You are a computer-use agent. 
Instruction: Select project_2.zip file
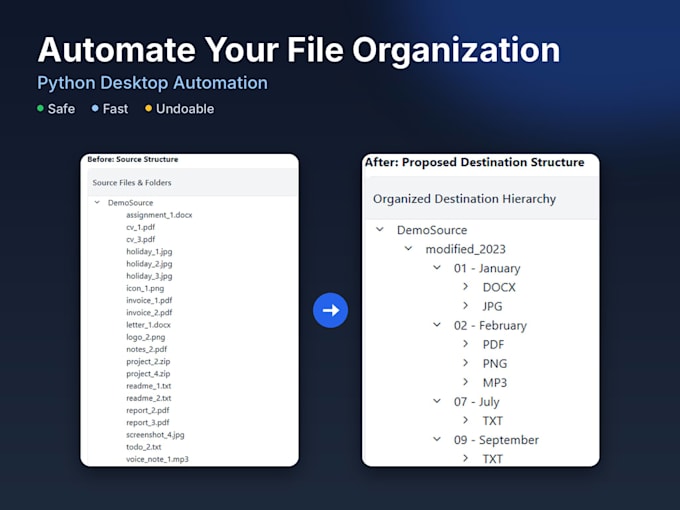point(148,361)
